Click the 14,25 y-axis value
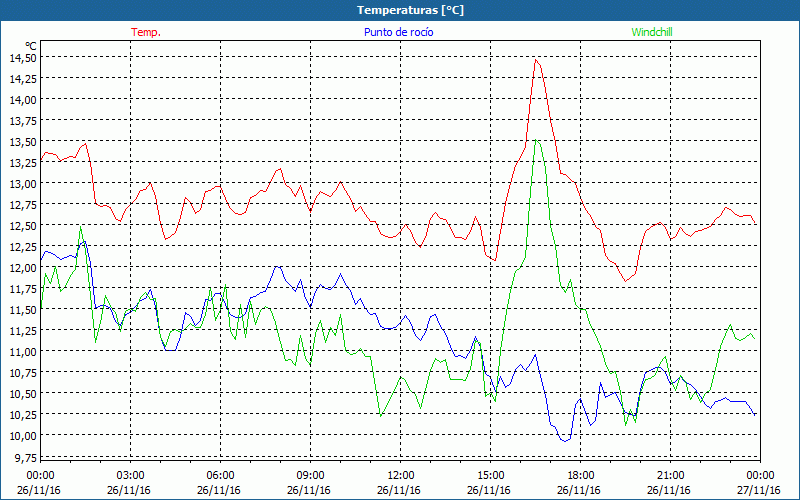This screenshot has height=500, width=800. click(23, 79)
